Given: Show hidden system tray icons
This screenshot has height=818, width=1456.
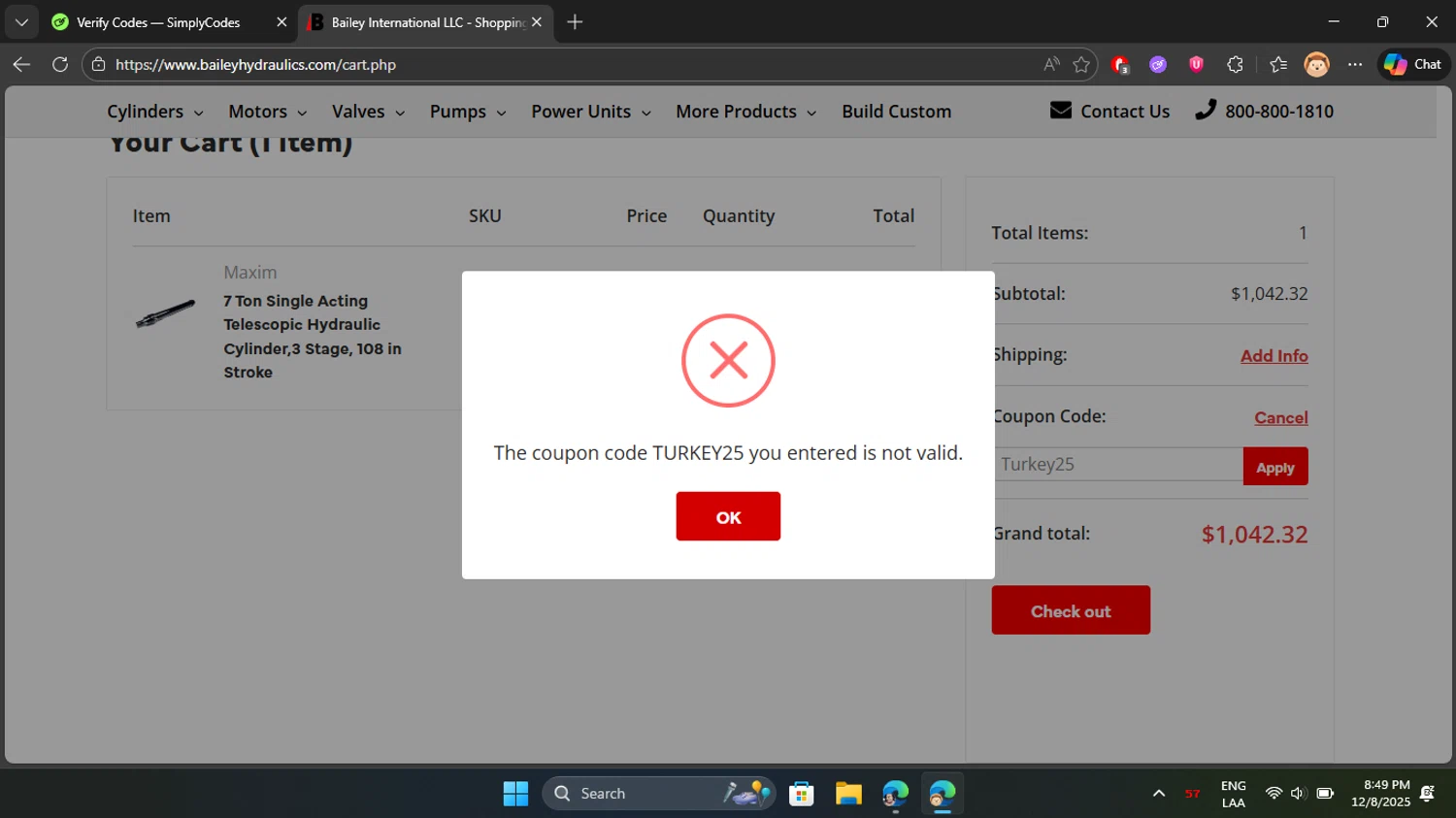Looking at the screenshot, I should click(x=1159, y=794).
